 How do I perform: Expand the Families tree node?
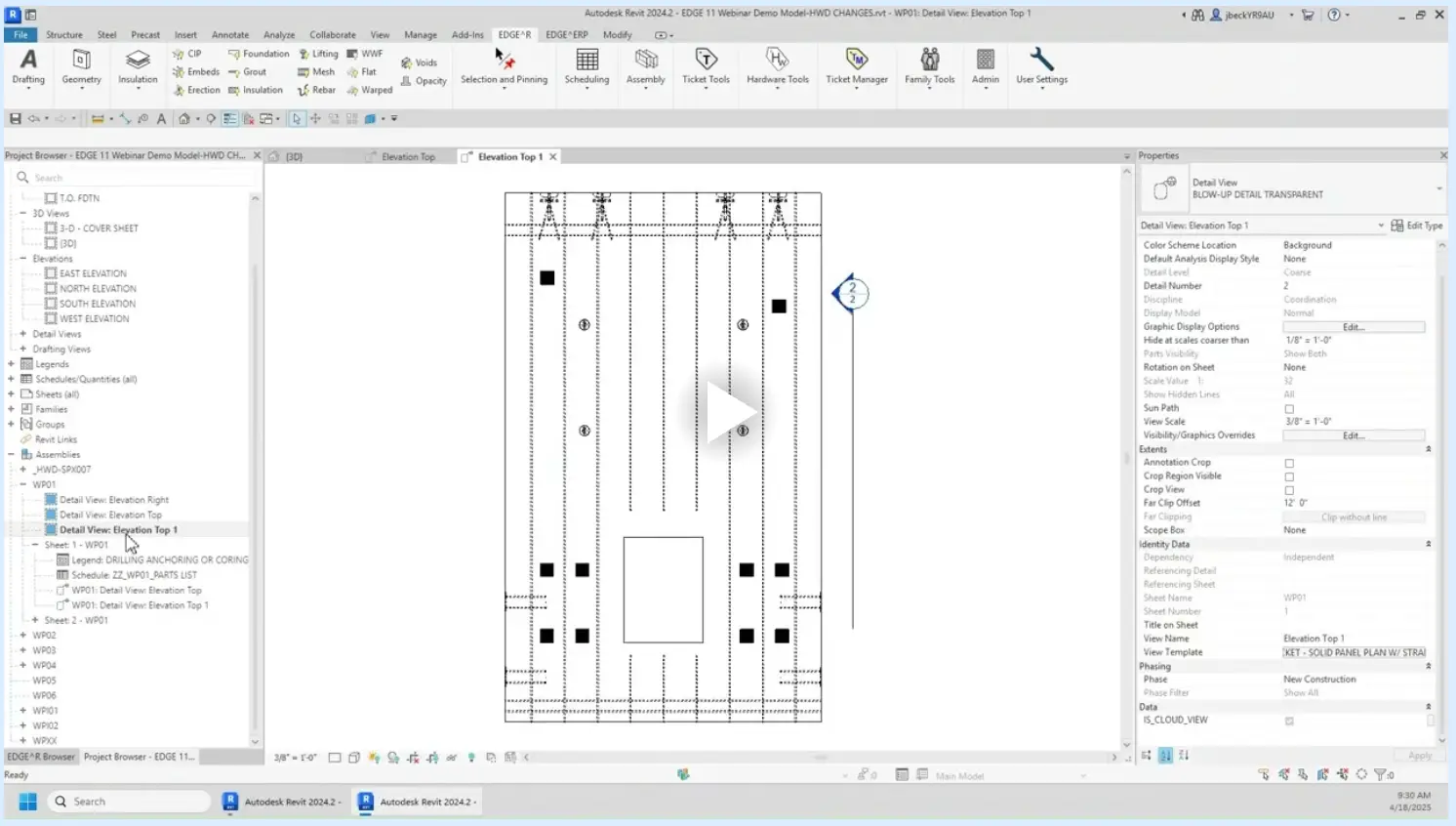[x=12, y=409]
